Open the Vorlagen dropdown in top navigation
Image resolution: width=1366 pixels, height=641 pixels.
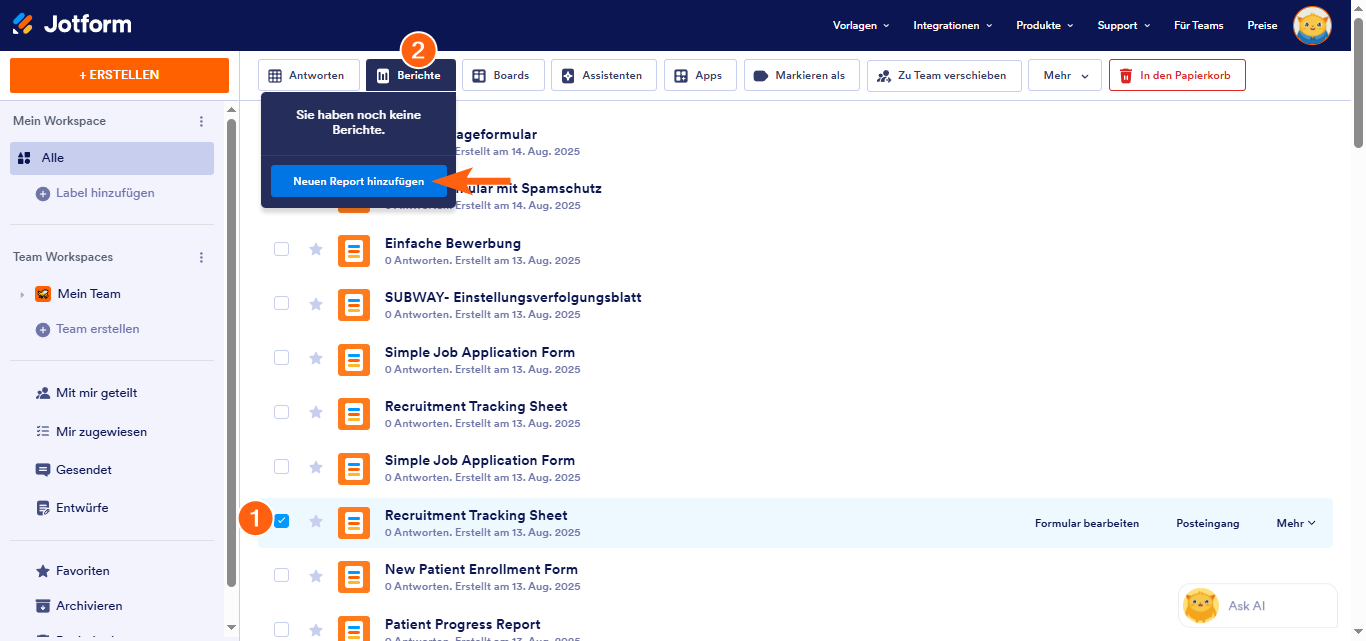[x=860, y=26]
